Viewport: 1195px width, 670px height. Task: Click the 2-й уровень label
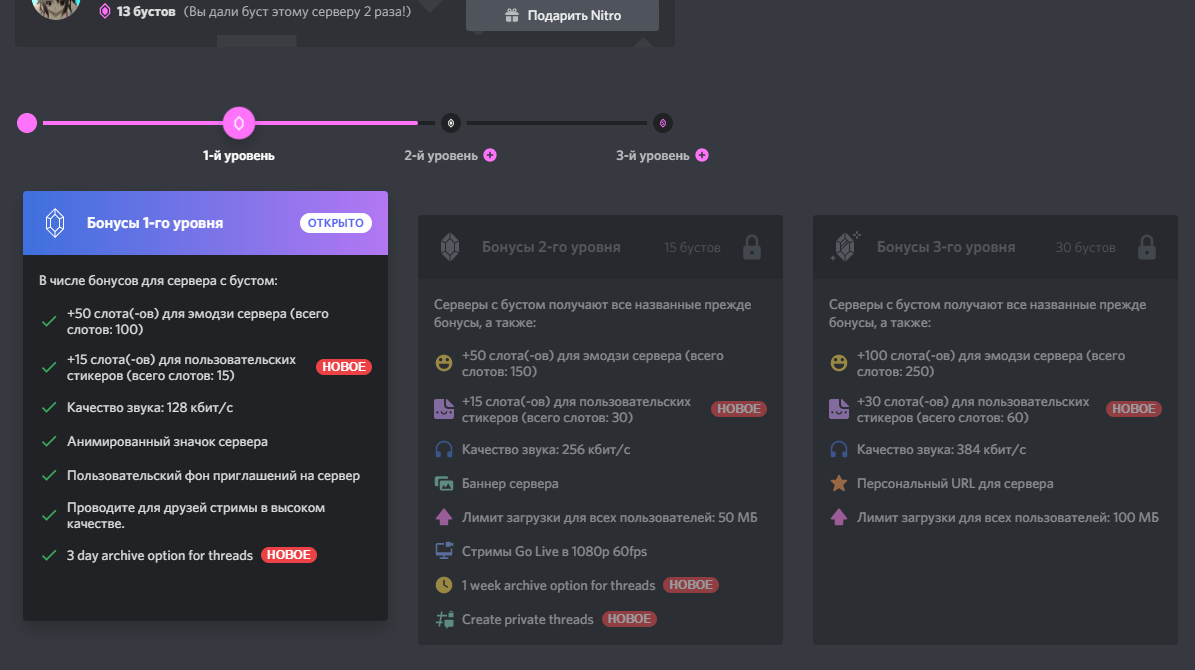[x=441, y=155]
